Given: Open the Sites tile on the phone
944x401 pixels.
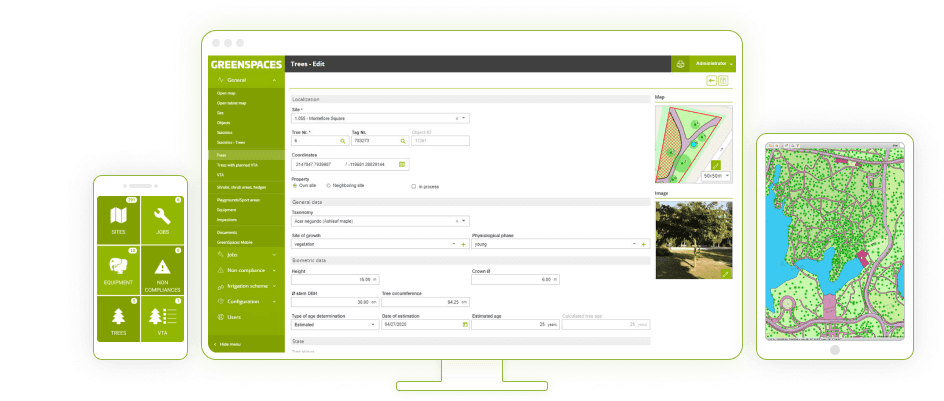Looking at the screenshot, I should tap(118, 220).
